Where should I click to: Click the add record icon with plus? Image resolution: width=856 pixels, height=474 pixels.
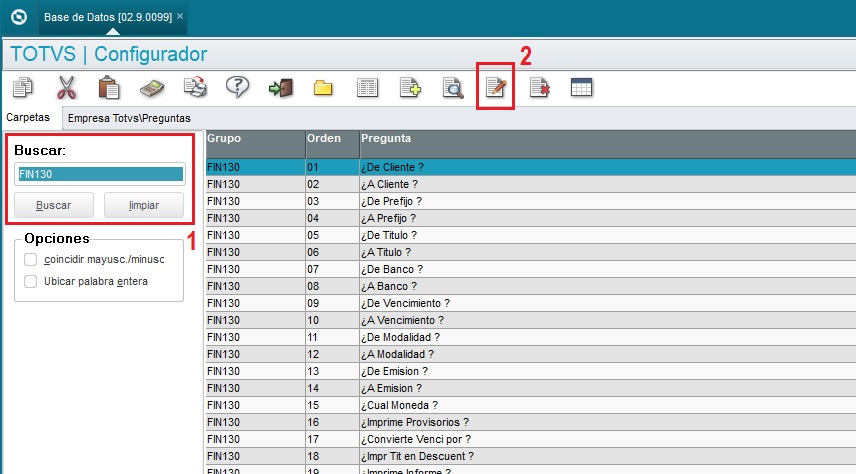410,87
